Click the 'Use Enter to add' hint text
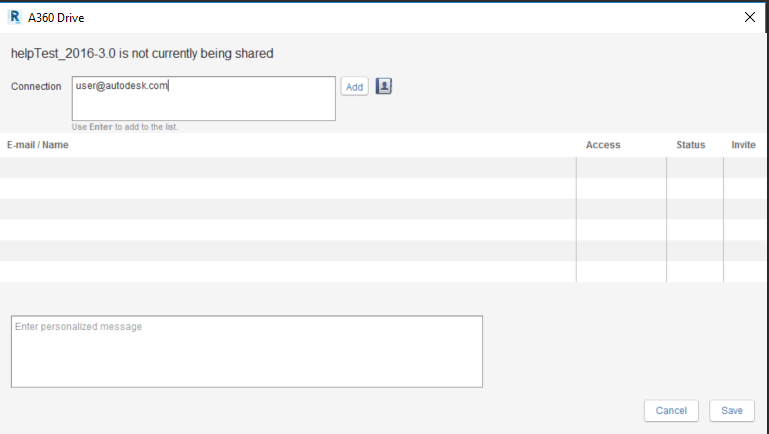The image size is (769, 434). 125,127
